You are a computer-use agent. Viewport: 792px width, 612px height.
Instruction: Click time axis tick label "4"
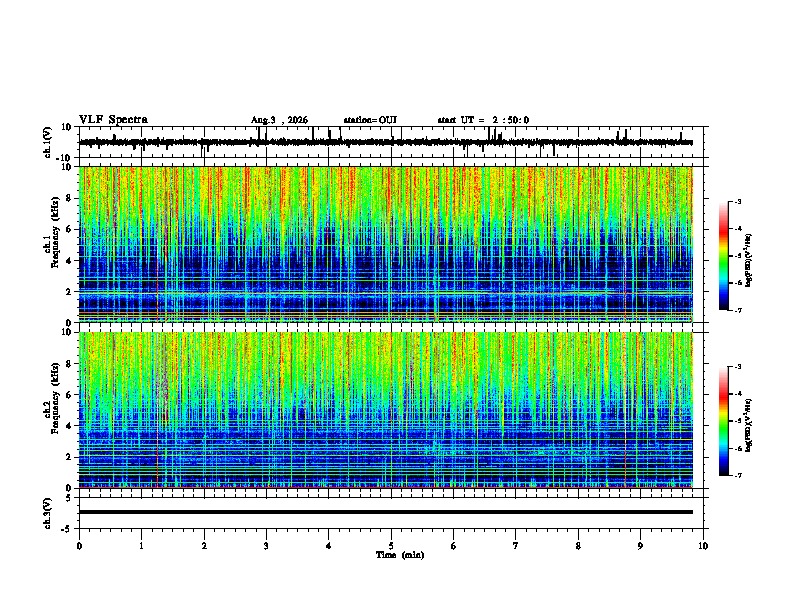click(329, 546)
